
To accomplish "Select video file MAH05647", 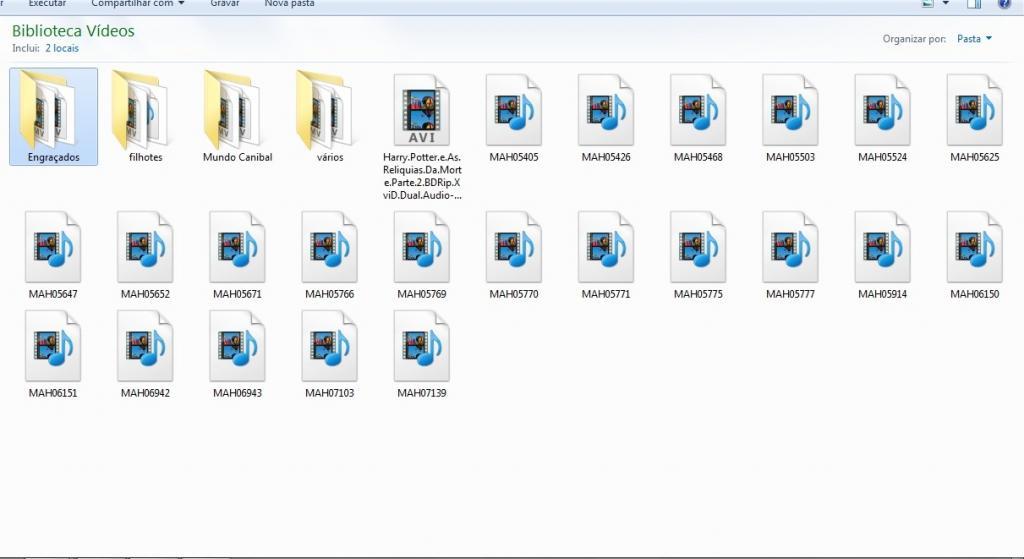I will tap(53, 255).
